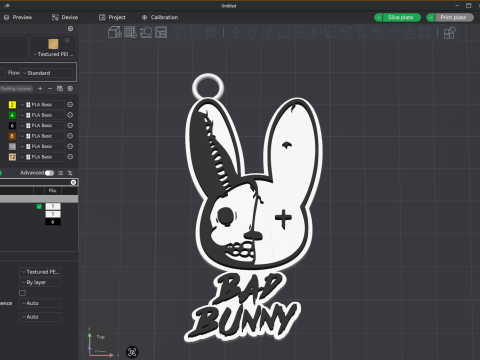Open printer settings gear at panel top
The image size is (480, 360).
click(x=70, y=29)
